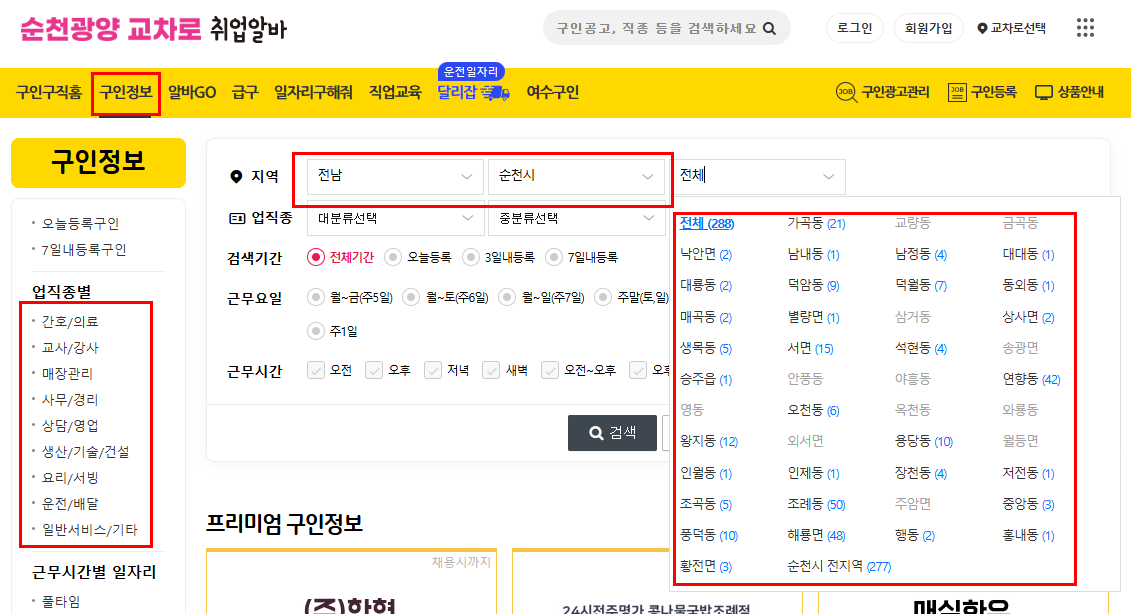This screenshot has height=614, width=1131.
Task: Open the apps grid icon at top right
Action: click(x=1085, y=27)
